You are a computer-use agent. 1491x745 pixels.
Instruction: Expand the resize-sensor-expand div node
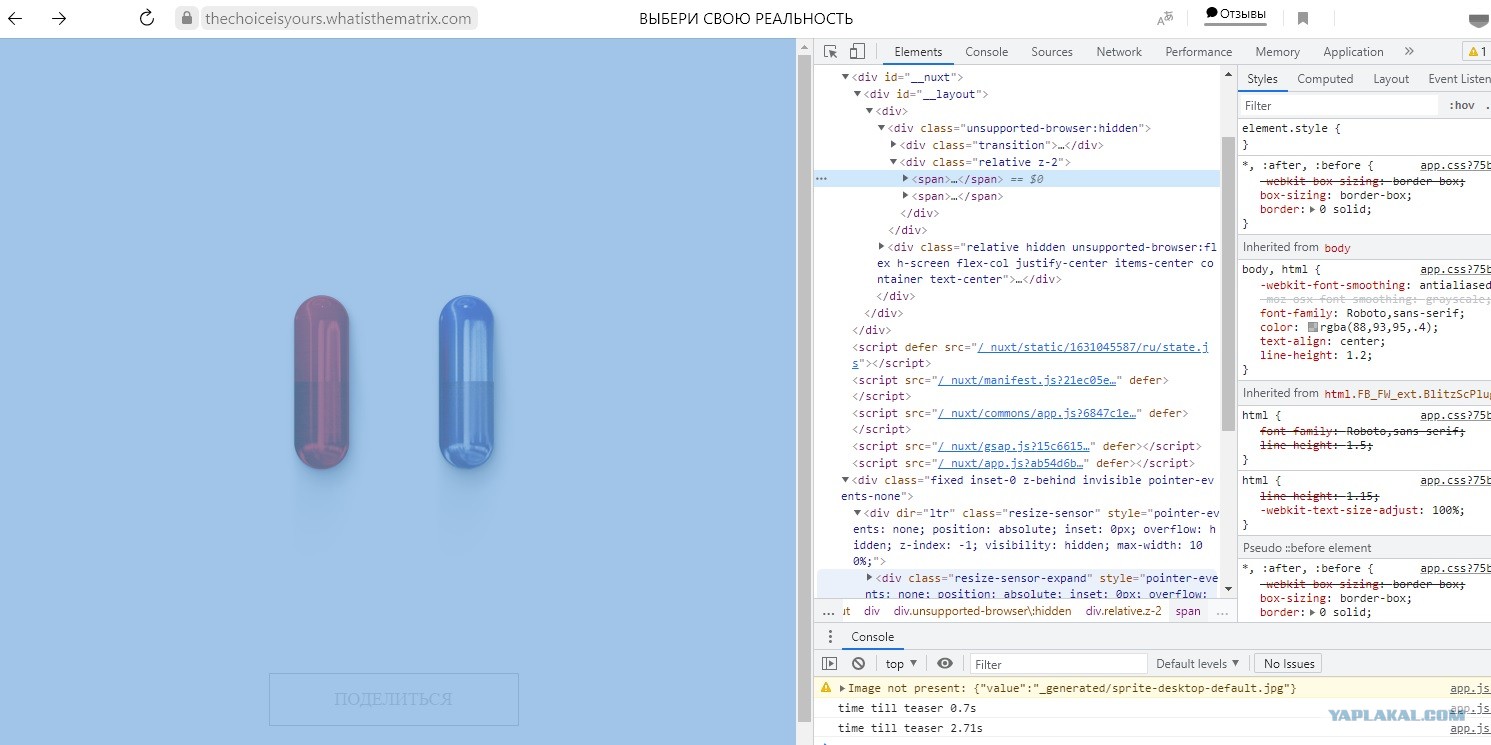870,578
